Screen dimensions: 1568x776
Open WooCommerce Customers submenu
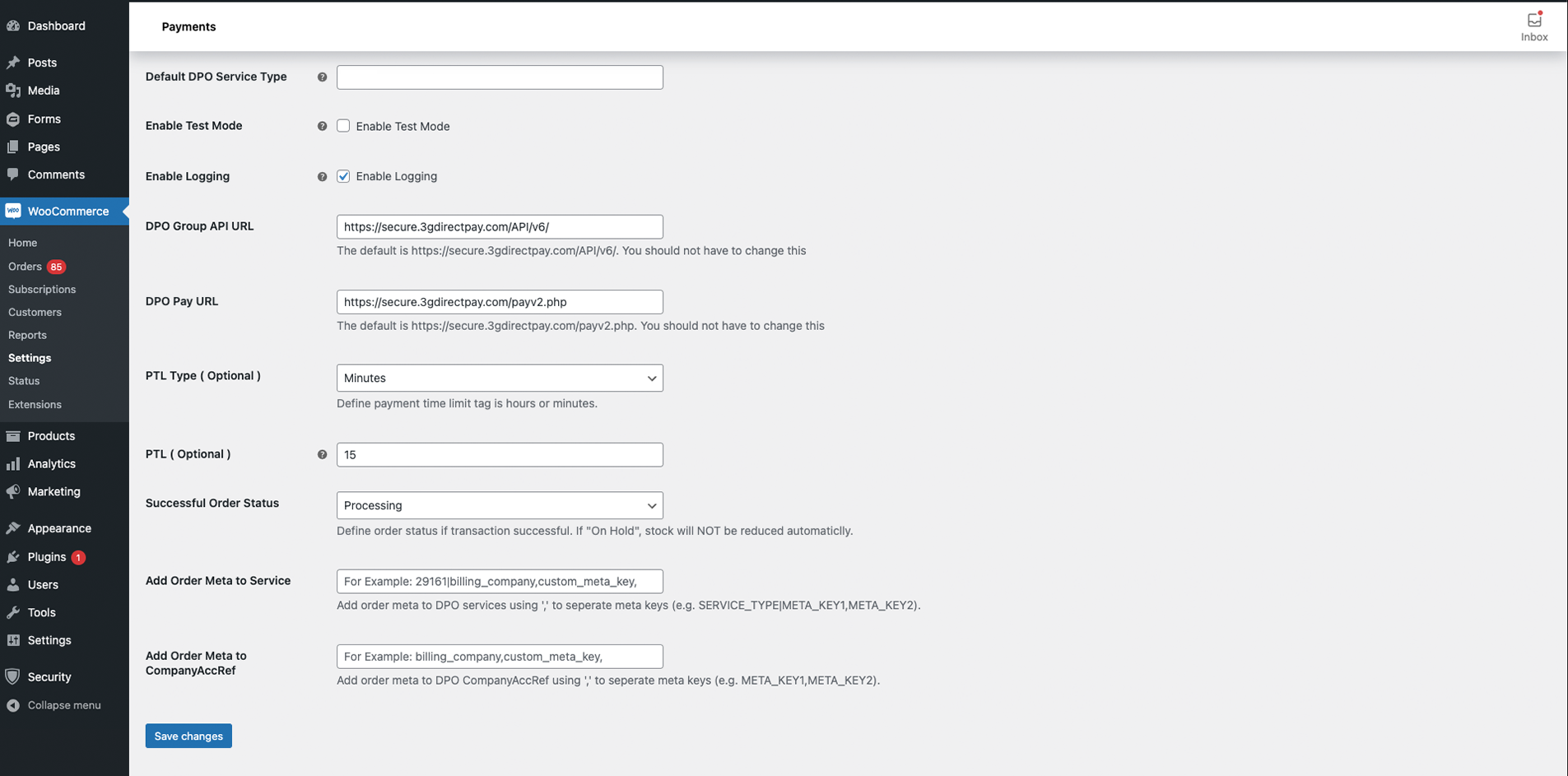tap(35, 313)
